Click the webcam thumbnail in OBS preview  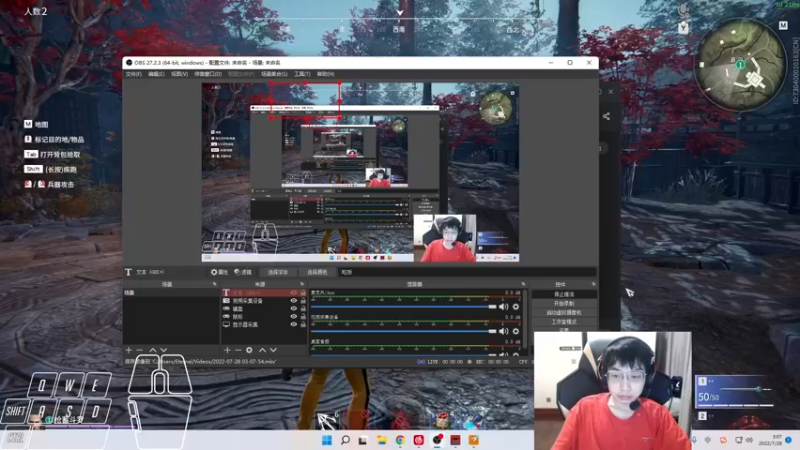tap(445, 238)
